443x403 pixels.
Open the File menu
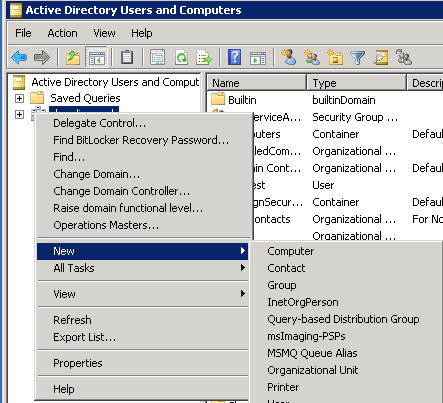tap(23, 33)
